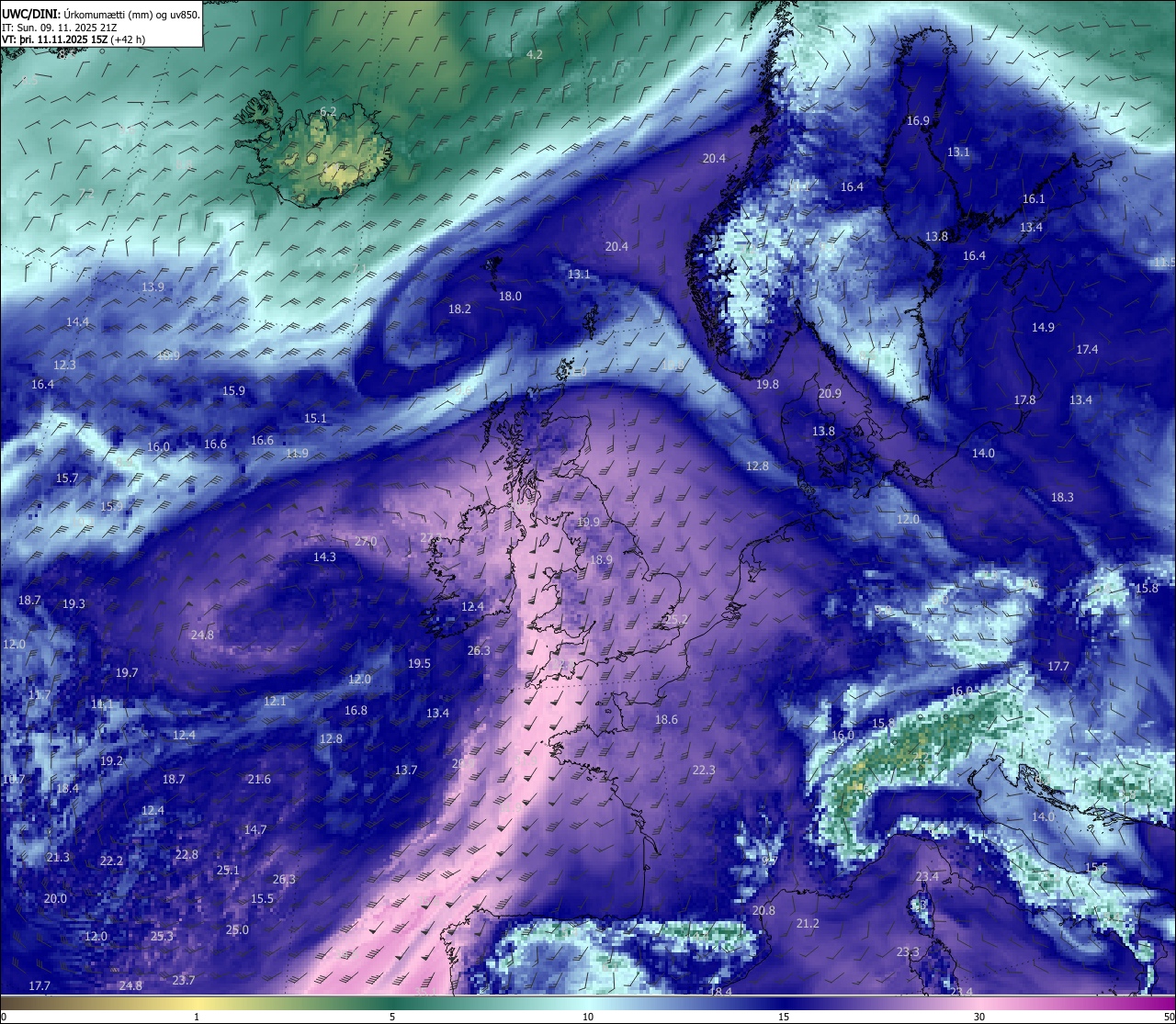Click the value 6.2 over Iceland
Screen dimensions: 1176x1024
[328, 111]
